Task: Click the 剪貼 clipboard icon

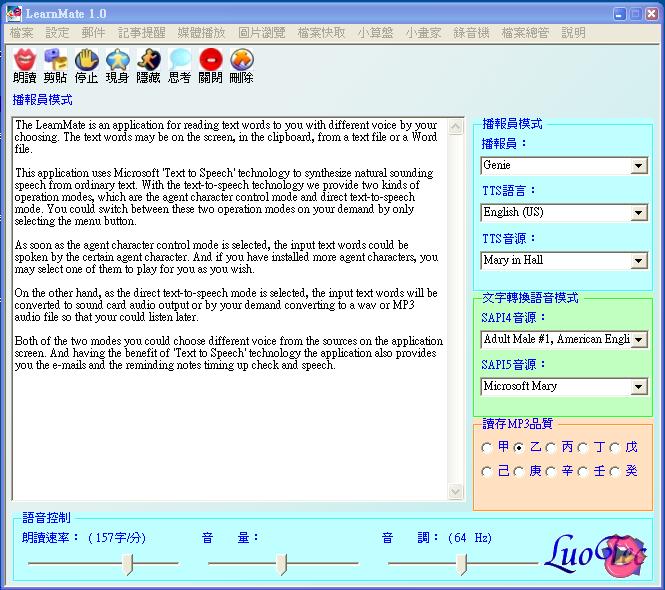Action: coord(56,59)
